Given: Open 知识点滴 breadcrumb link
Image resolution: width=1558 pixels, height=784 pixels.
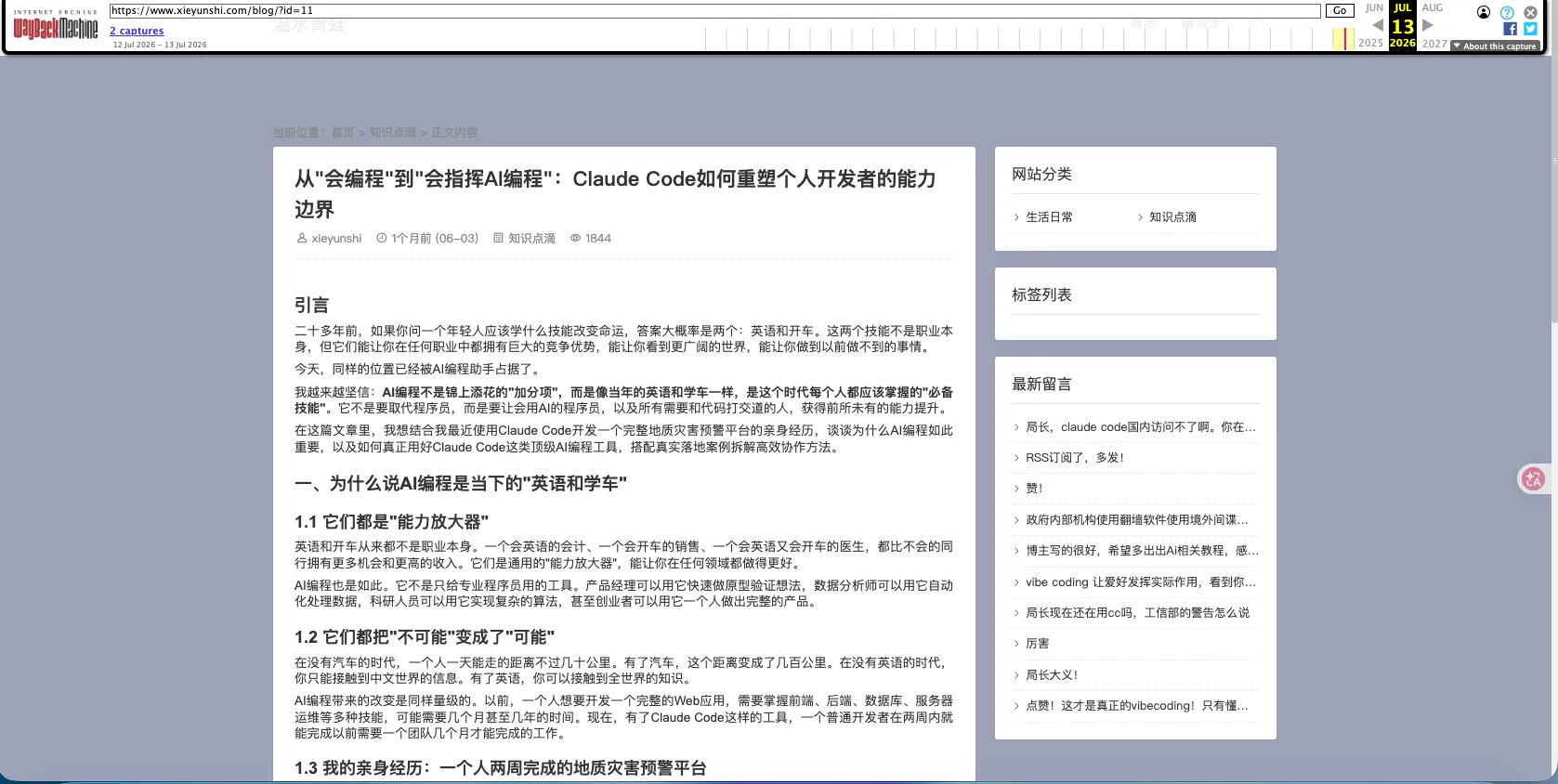Looking at the screenshot, I should 393,133.
